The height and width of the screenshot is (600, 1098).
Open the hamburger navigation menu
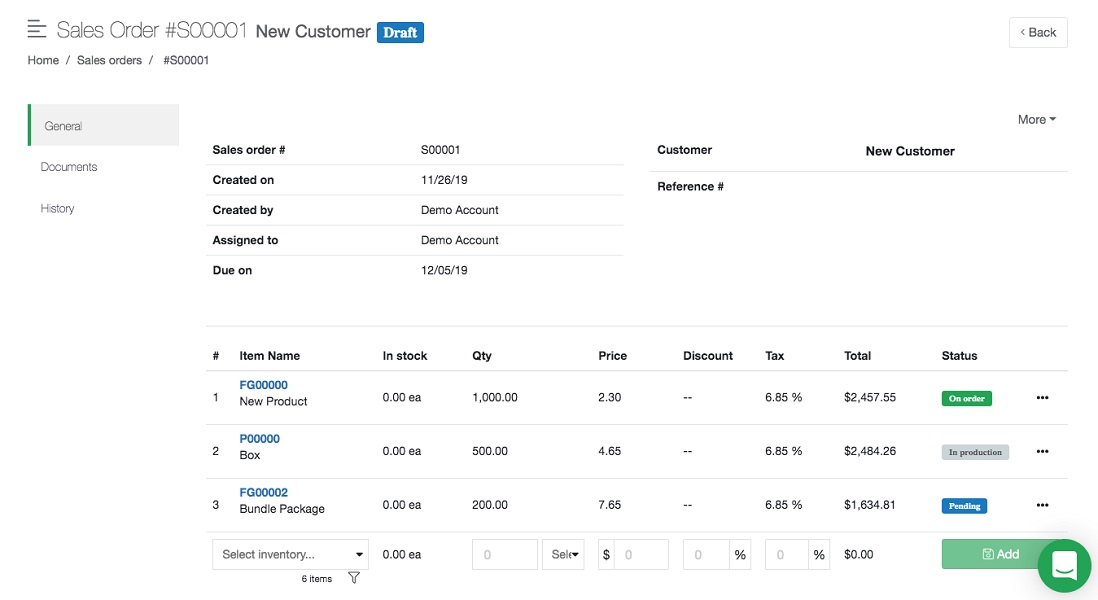37,30
